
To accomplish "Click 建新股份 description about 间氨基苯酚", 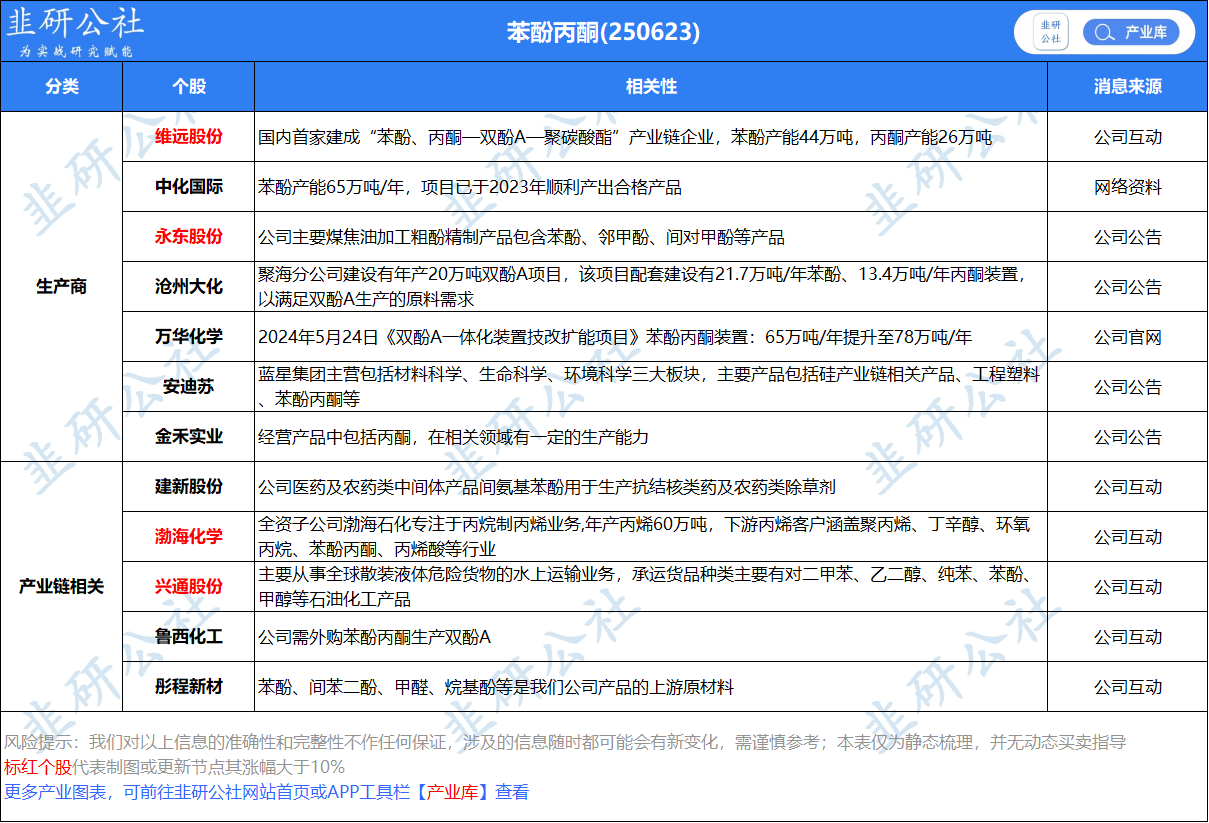I will (547, 487).
